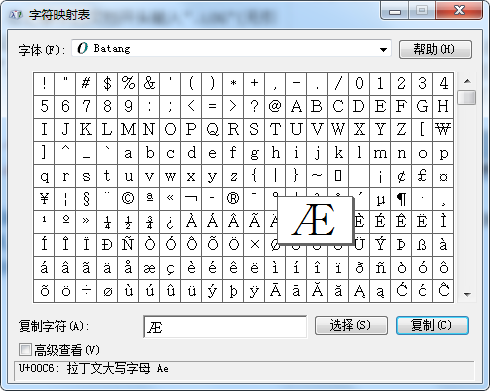The image size is (490, 391).
Task: Select the capital letter Q character
Action: (212, 130)
